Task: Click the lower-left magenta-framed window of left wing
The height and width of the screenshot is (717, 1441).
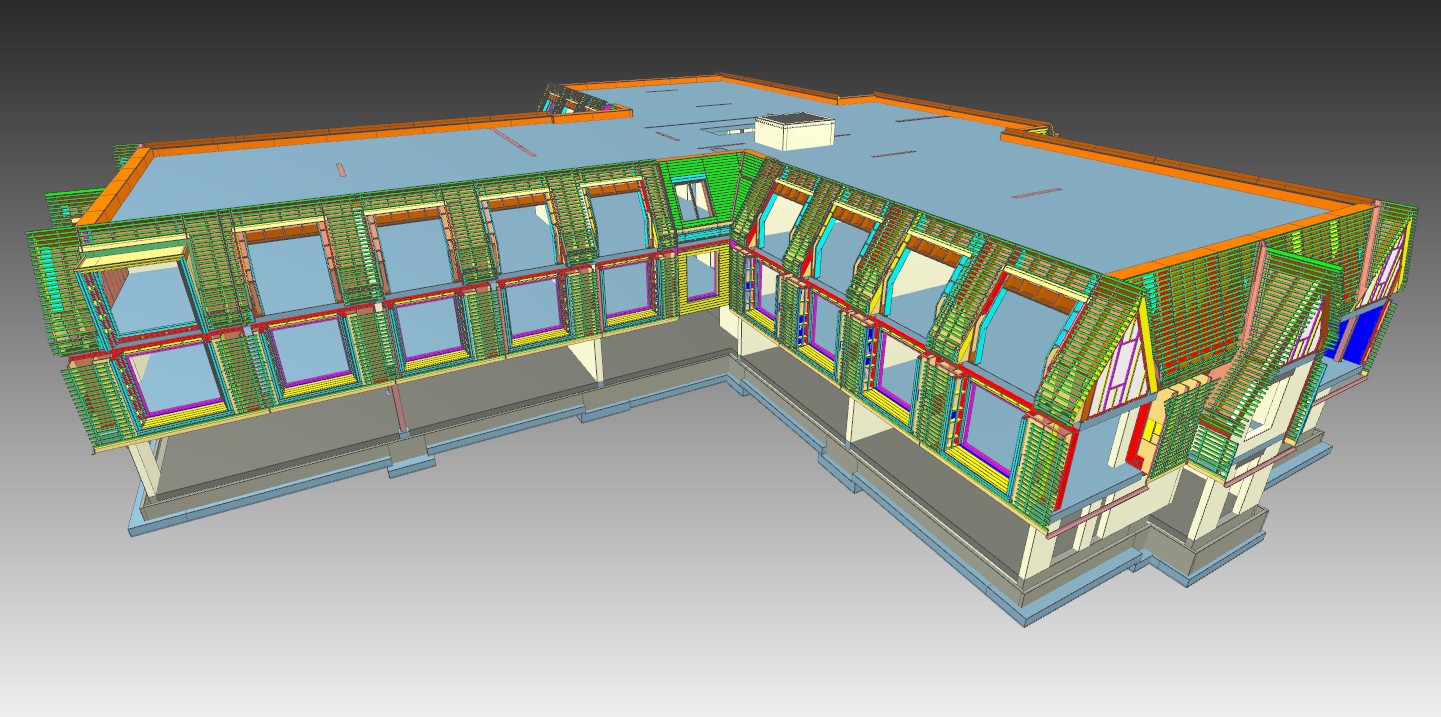Action: point(172,377)
